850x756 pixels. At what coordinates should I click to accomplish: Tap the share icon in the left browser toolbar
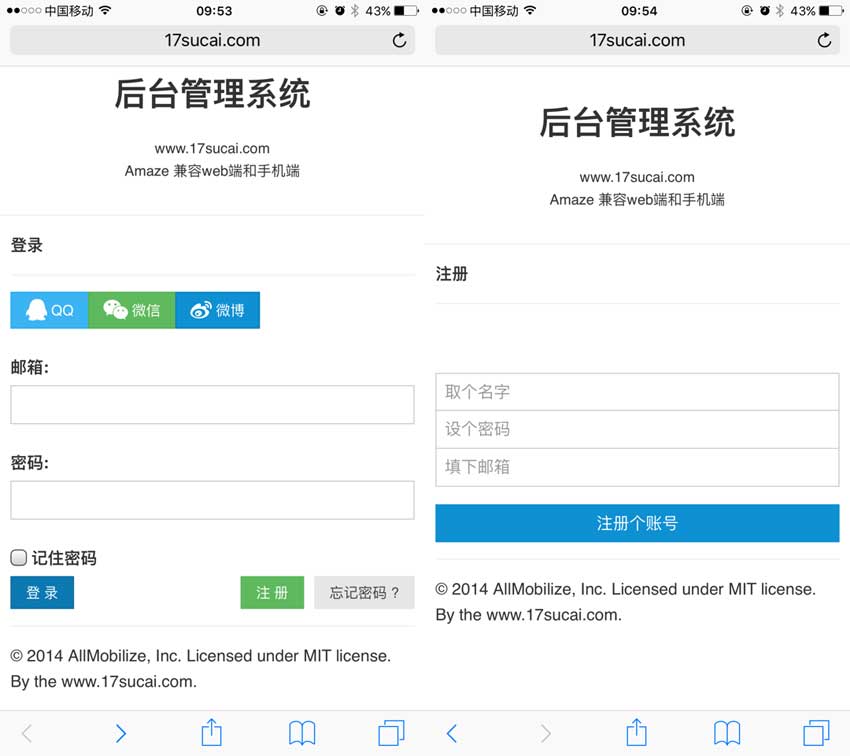(211, 733)
